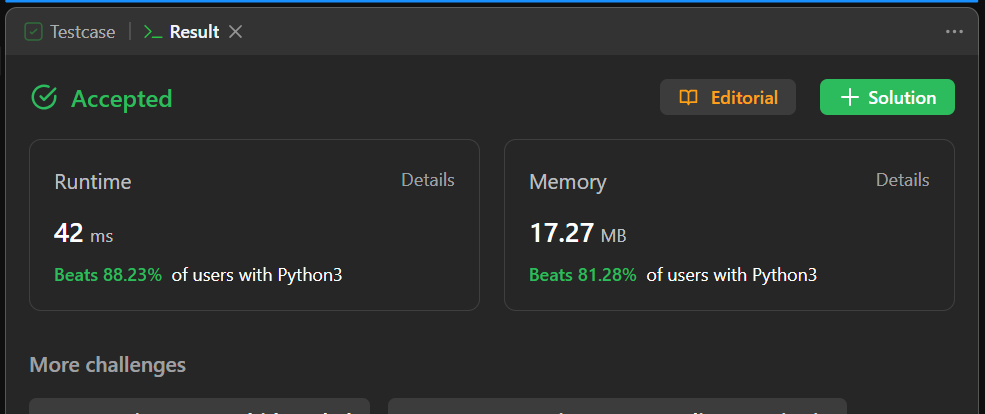This screenshot has height=414, width=985.
Task: Click the Beats 81.28% memory percentile
Action: [583, 275]
